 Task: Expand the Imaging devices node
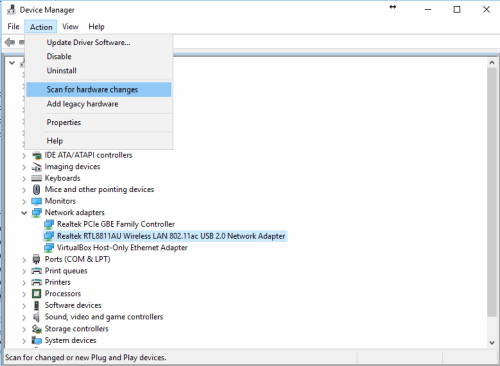(x=24, y=167)
